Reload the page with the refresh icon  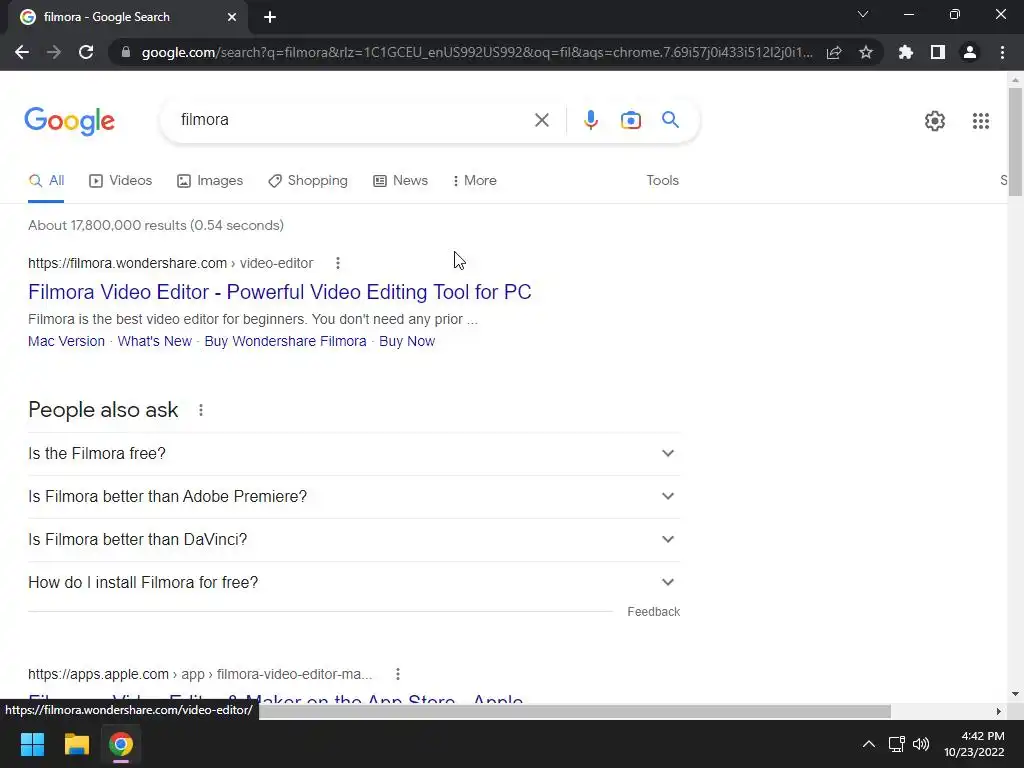(86, 52)
